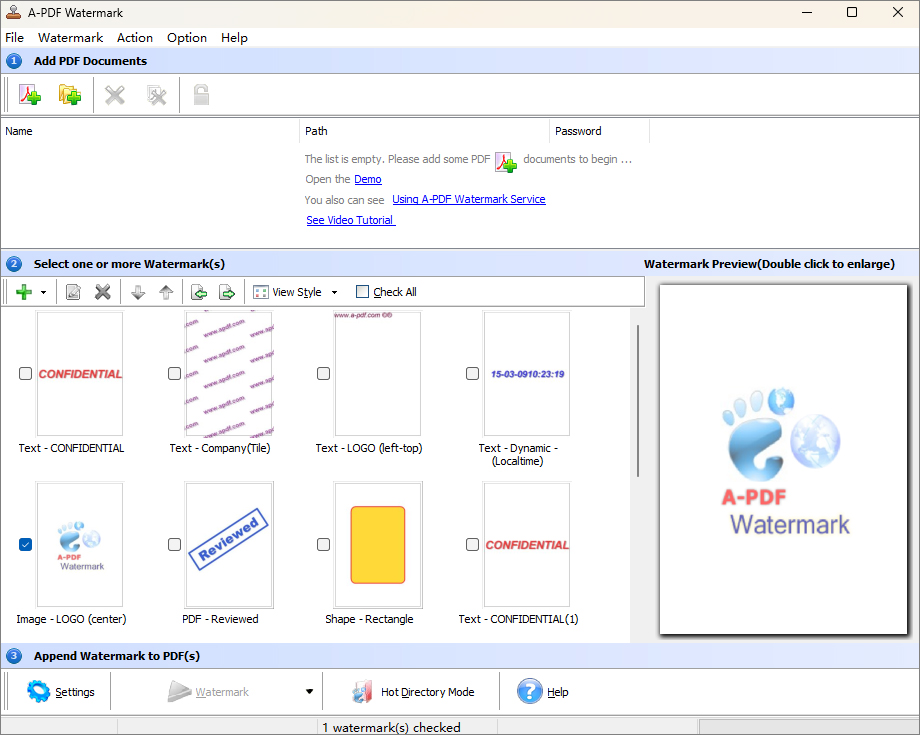Open Using A-PDF Watermark Service link
The image size is (920, 735).
[469, 199]
